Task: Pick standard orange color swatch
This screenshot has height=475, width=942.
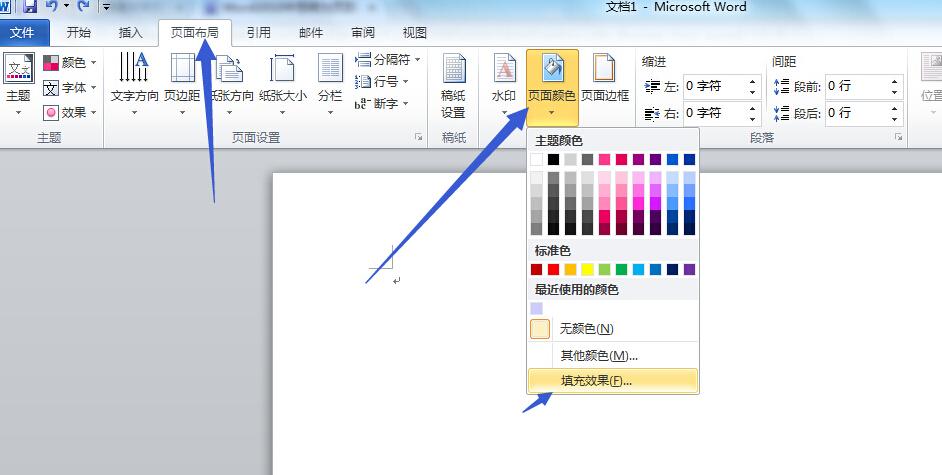Action: [x=570, y=270]
